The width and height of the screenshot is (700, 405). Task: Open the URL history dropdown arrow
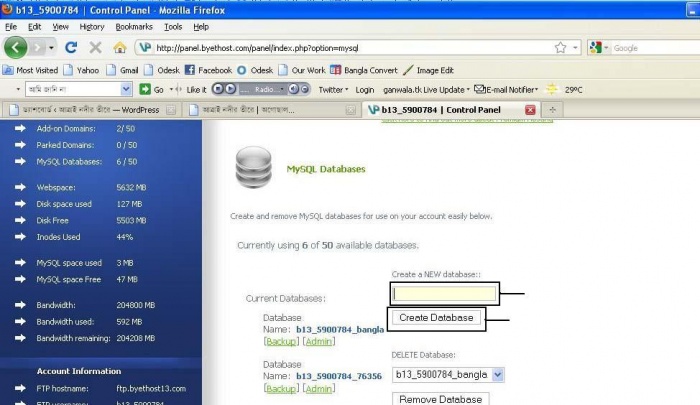(575, 48)
